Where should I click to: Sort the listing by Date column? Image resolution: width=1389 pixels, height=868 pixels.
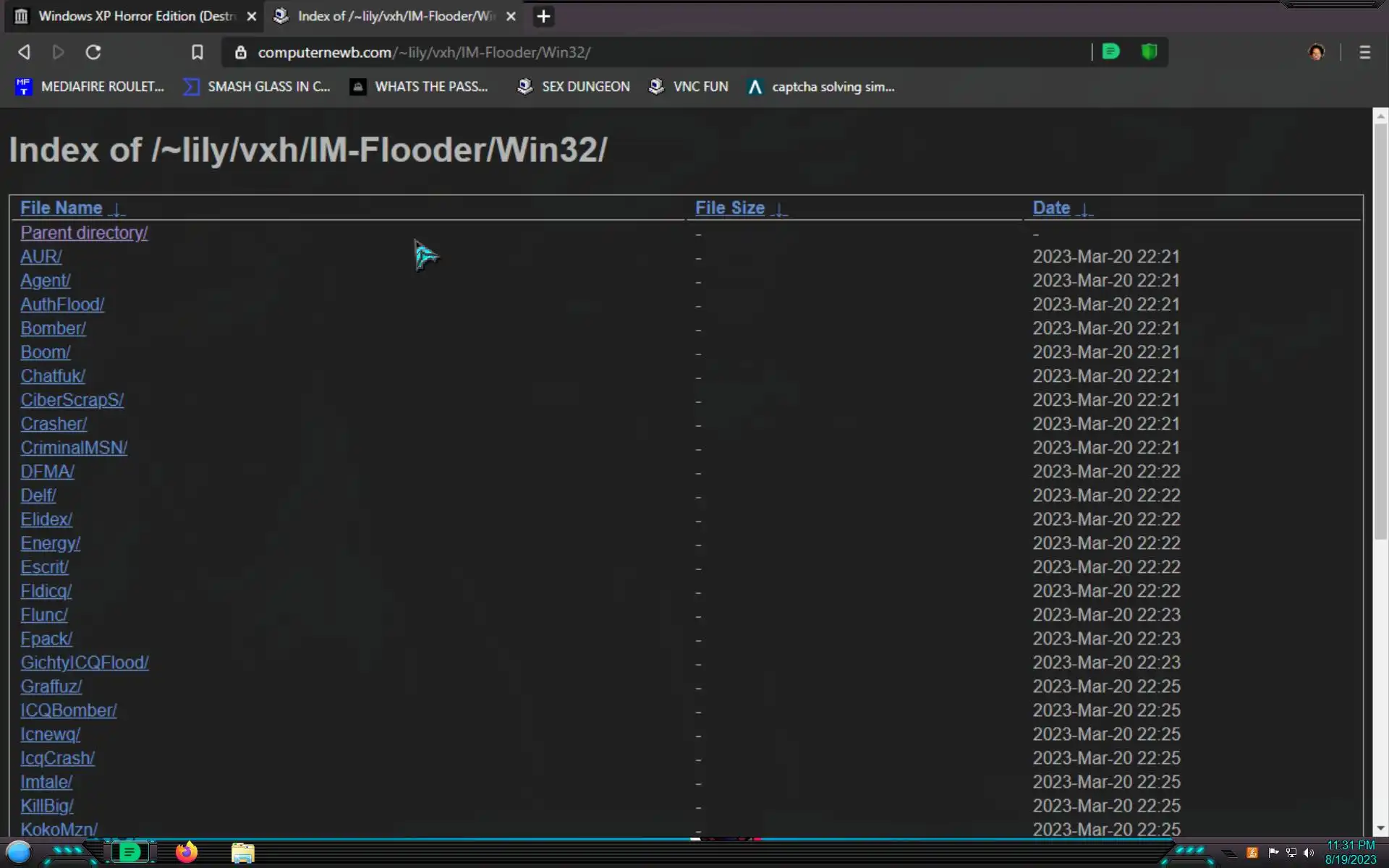click(1050, 208)
